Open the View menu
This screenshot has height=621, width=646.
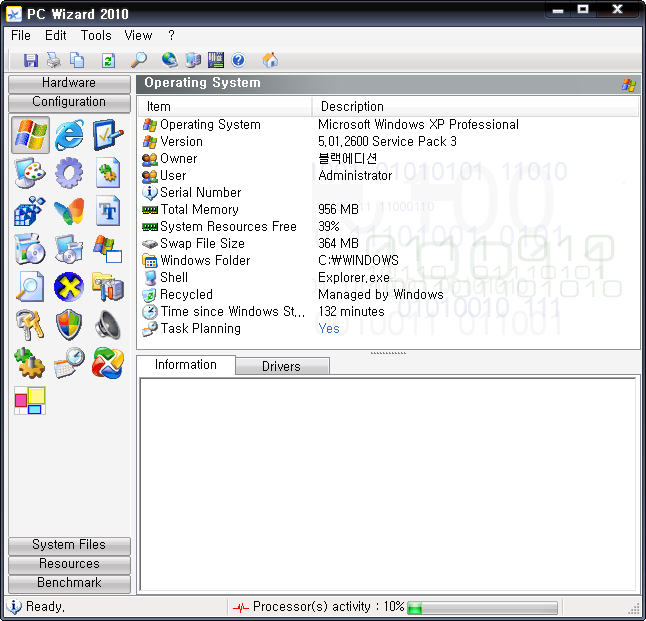(x=138, y=35)
